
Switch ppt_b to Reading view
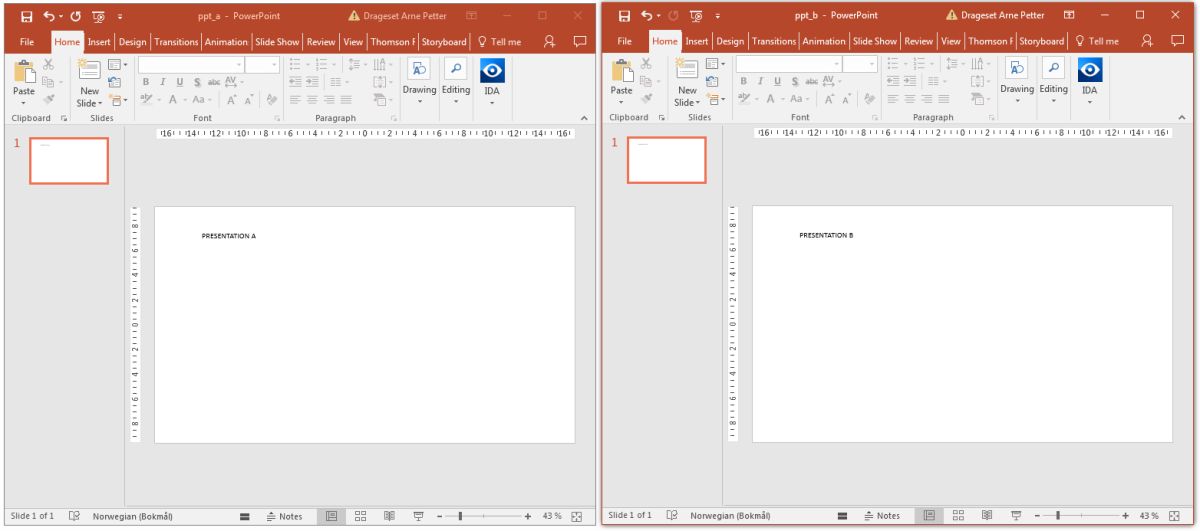tap(987, 516)
